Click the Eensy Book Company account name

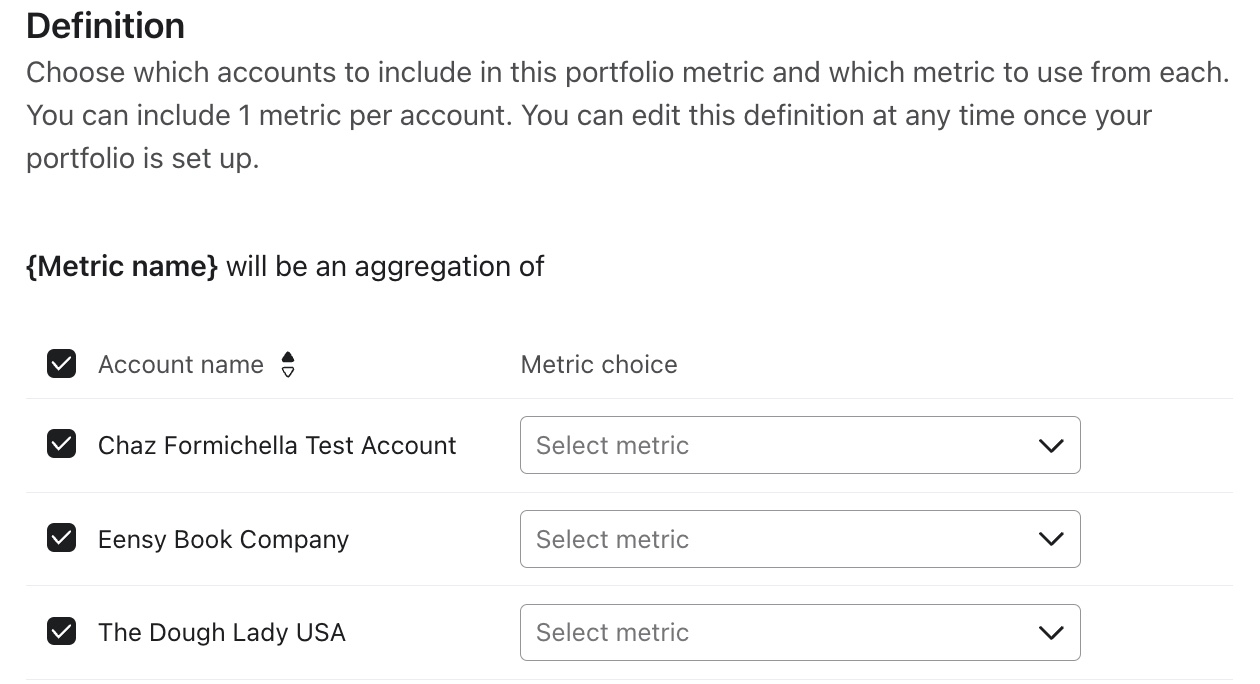pyautogui.click(x=223, y=540)
